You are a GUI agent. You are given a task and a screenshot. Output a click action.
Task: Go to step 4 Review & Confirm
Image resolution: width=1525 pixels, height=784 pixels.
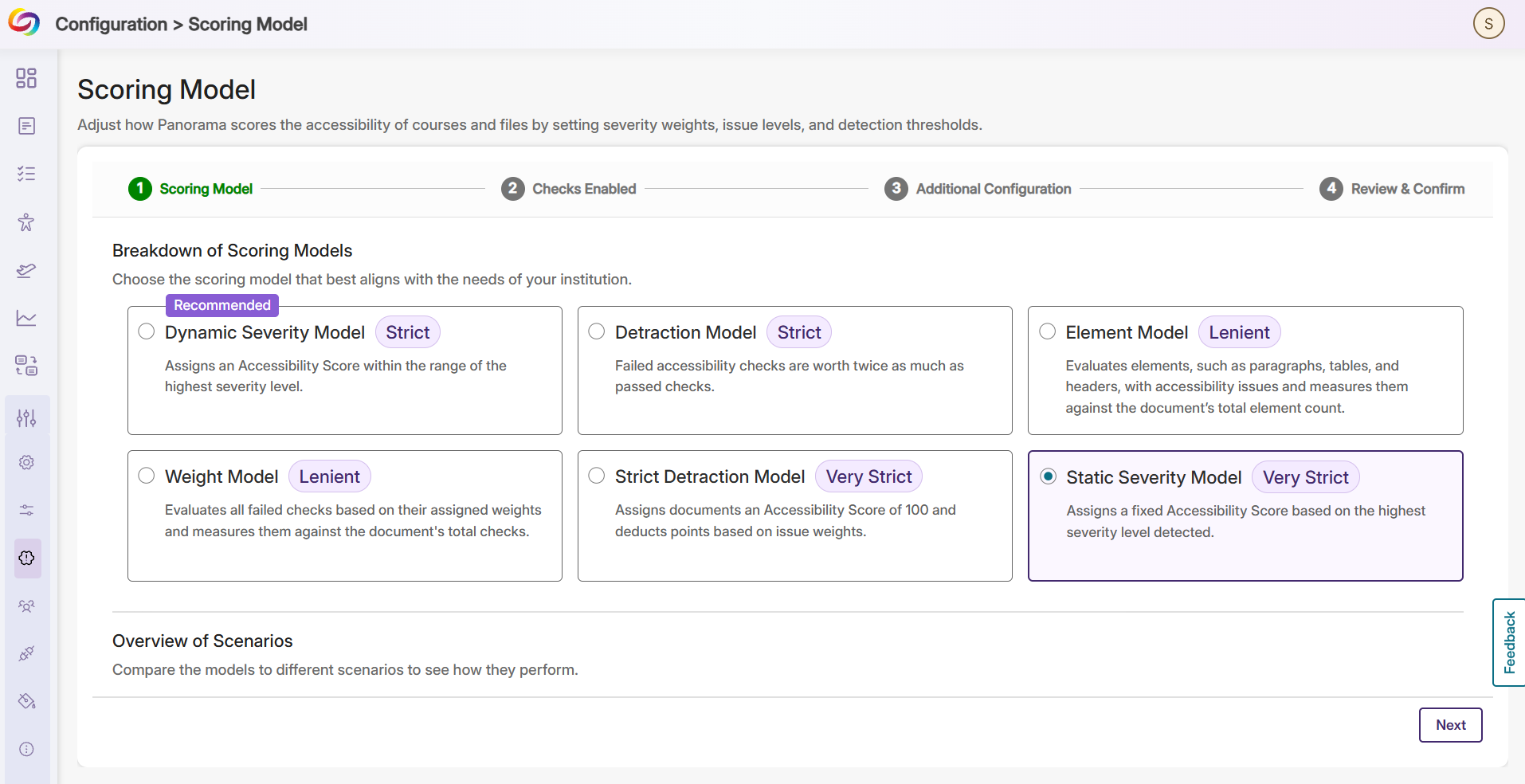(x=1392, y=189)
